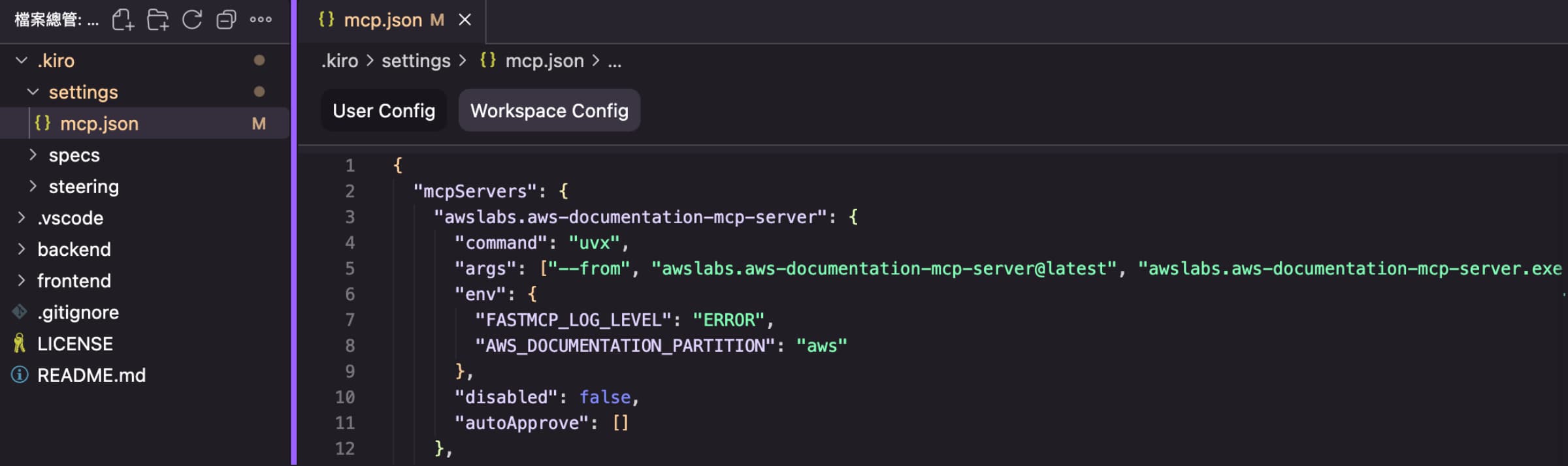Screen dimensions: 1568x466
Task: Click the "command" key text
Action: click(x=500, y=243)
